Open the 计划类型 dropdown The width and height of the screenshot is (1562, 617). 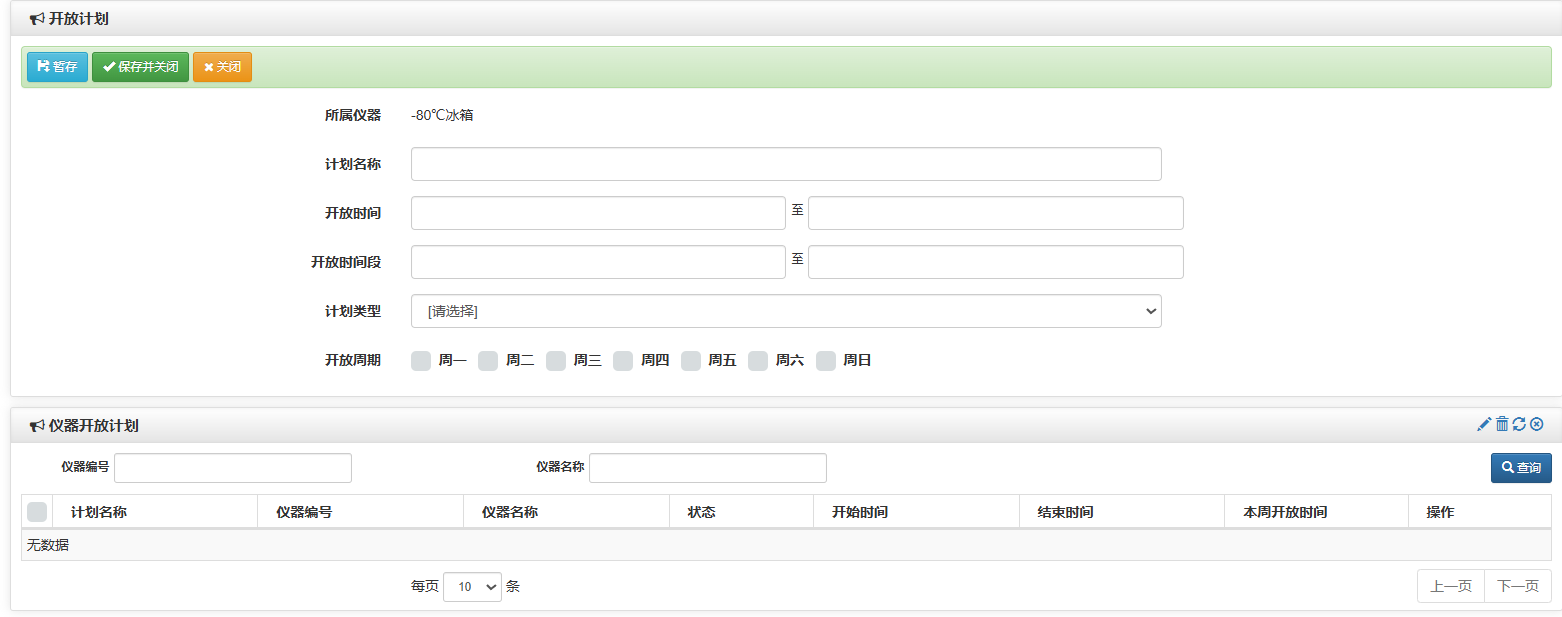tap(786, 311)
